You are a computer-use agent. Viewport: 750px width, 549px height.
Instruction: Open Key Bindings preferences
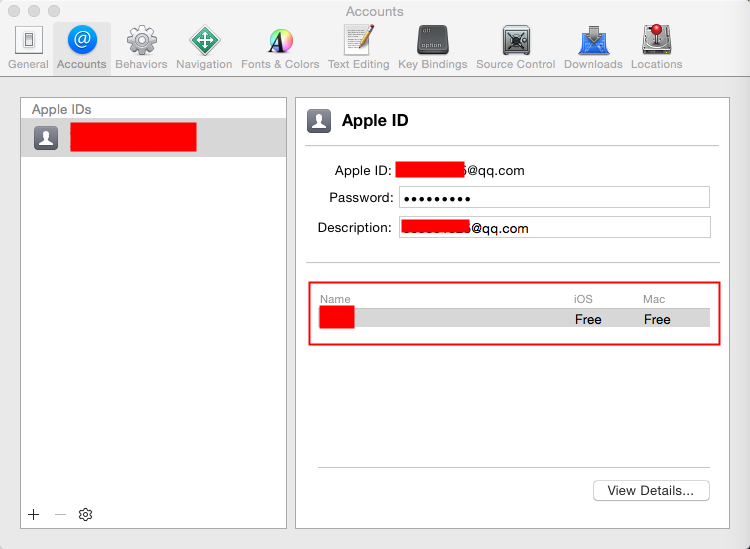click(432, 48)
